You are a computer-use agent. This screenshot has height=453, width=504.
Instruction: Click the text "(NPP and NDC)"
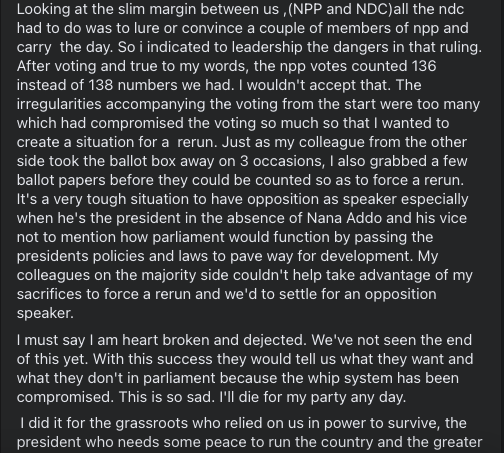point(340,9)
